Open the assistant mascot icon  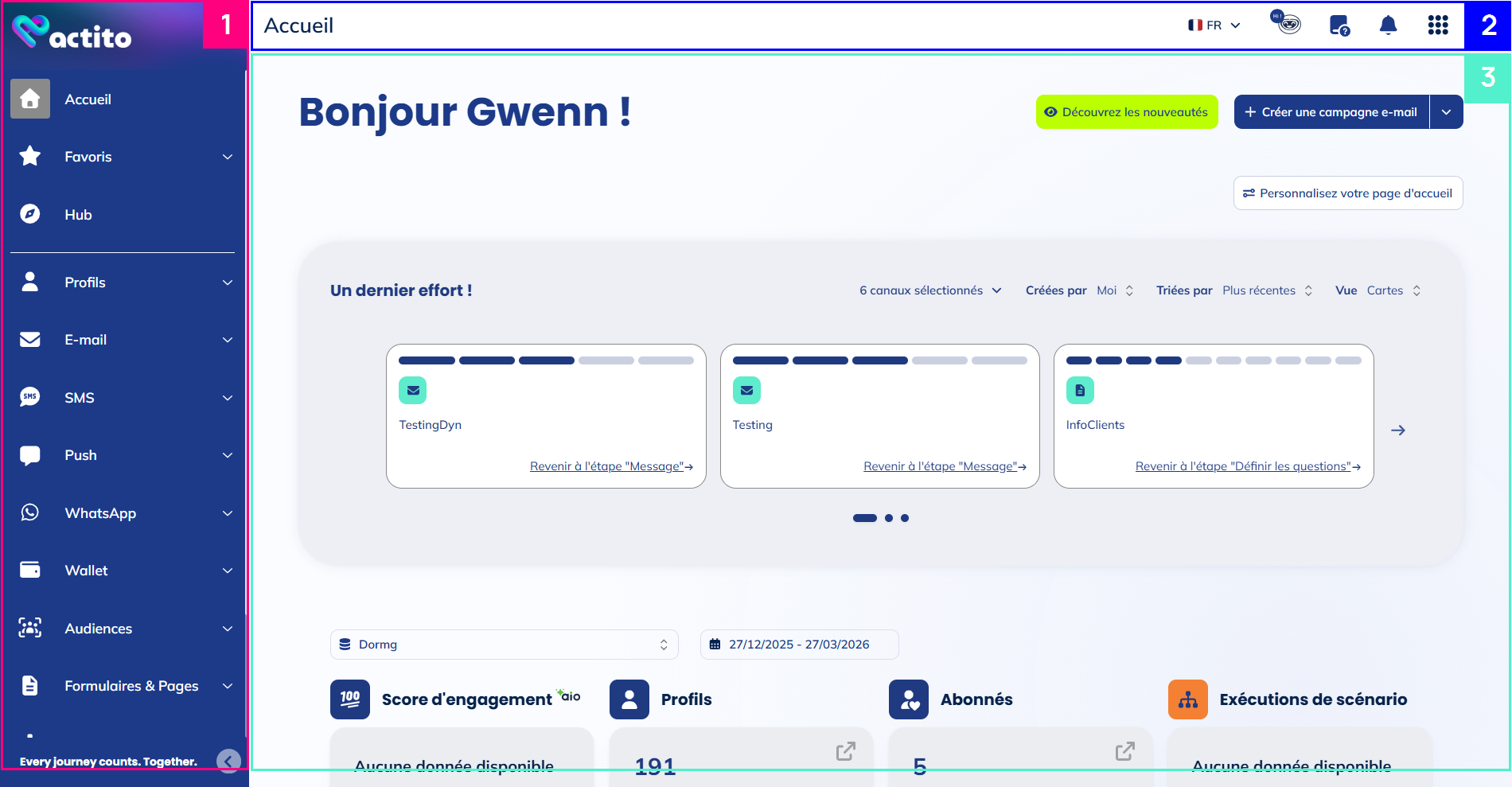point(1286,23)
